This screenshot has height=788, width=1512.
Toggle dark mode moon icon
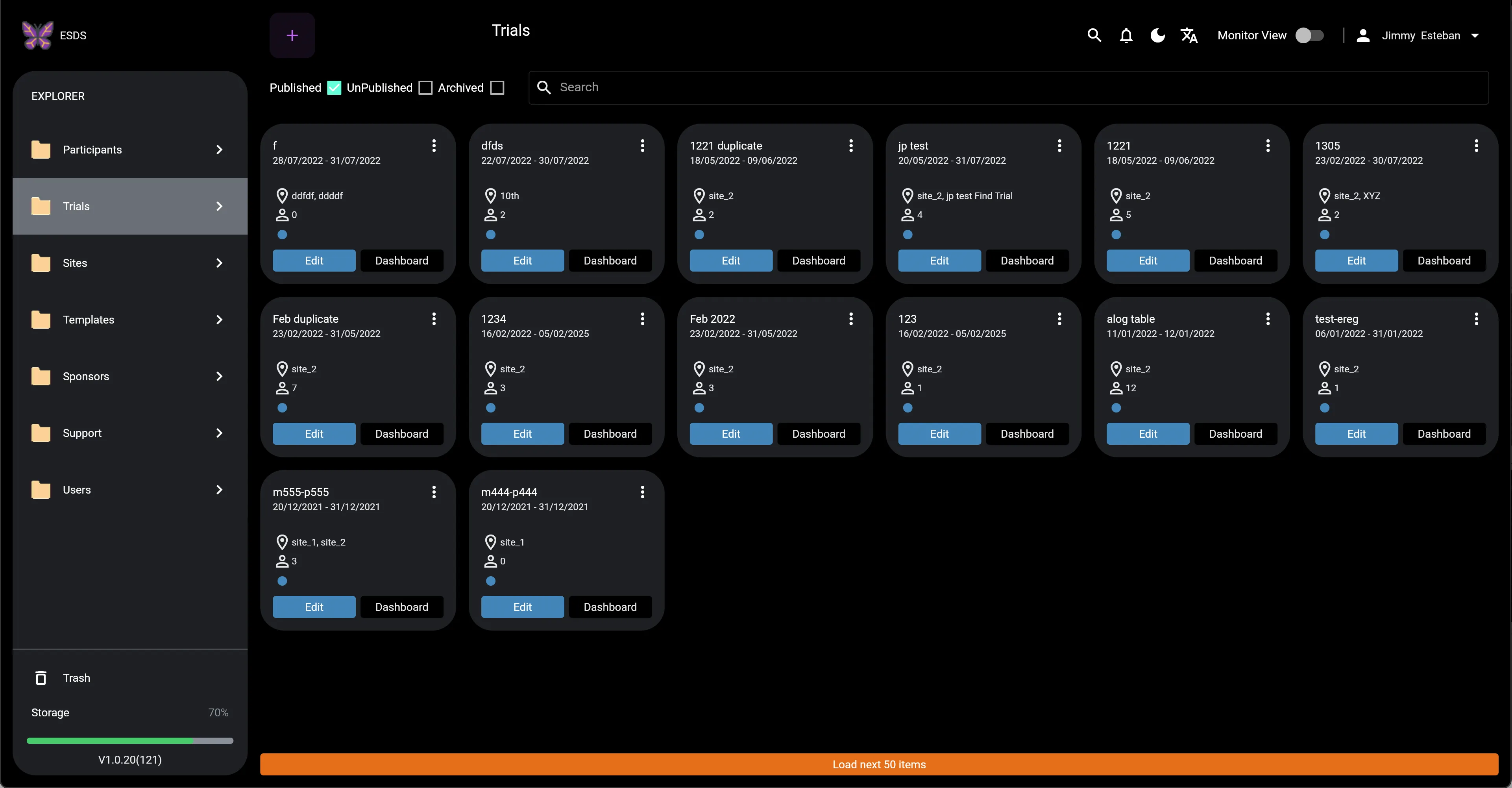click(x=1157, y=35)
